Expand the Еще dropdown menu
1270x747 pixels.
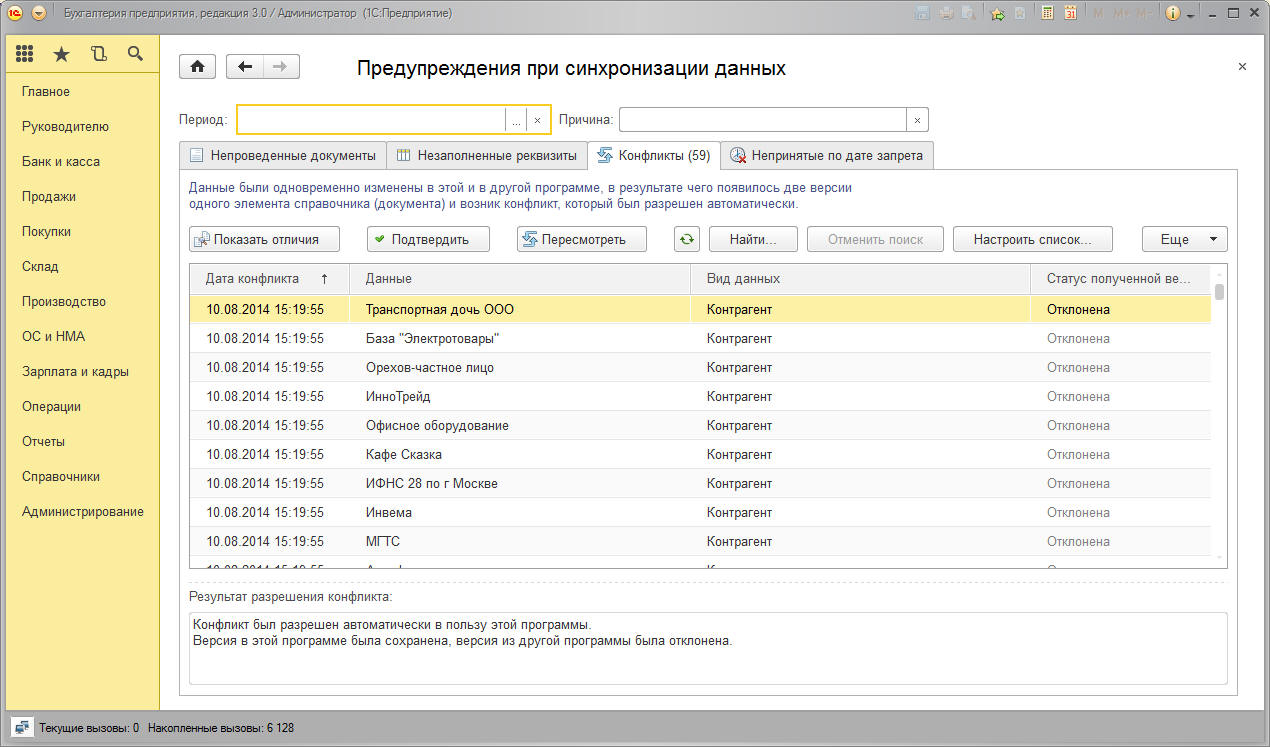tap(1184, 239)
